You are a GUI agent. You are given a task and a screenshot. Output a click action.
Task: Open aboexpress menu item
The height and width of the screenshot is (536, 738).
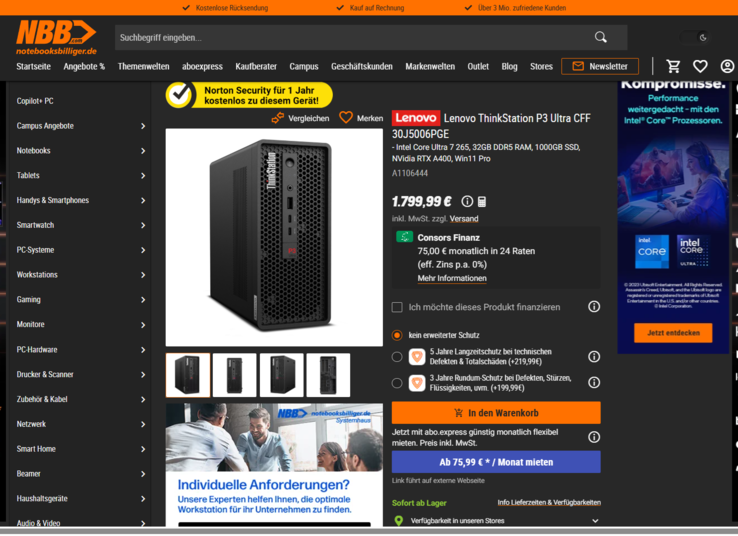[x=202, y=66]
